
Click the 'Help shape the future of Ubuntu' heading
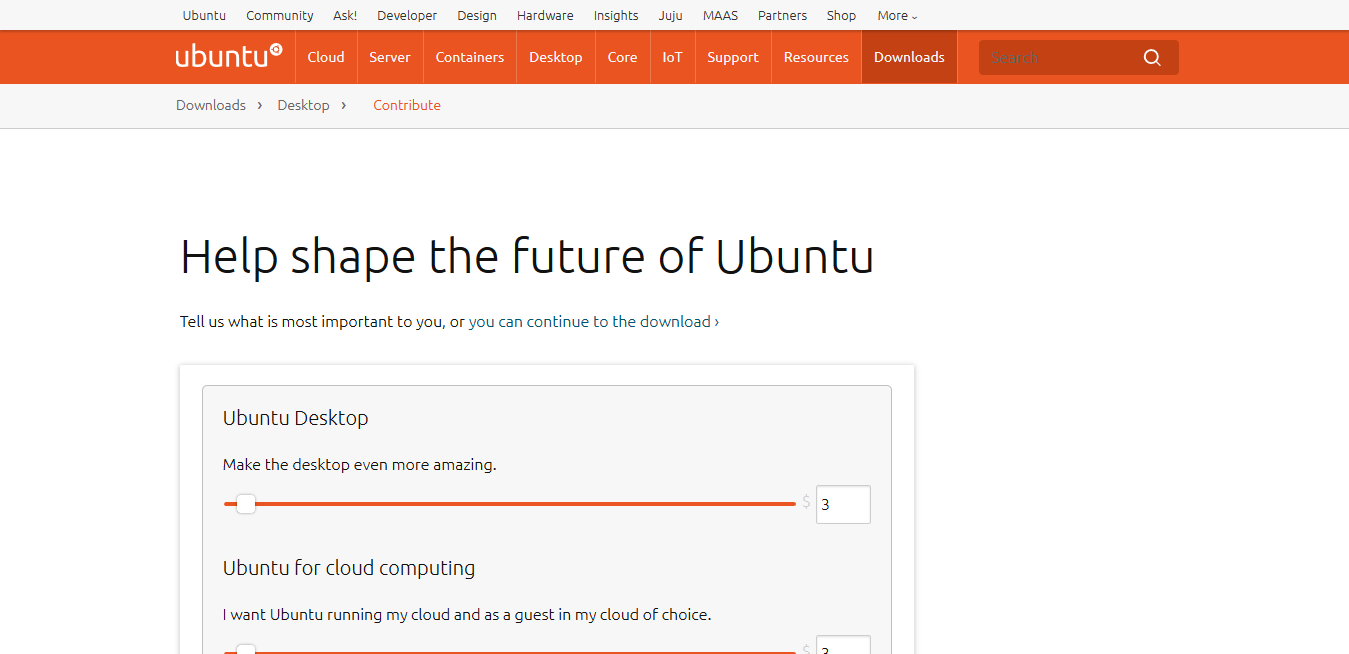click(527, 257)
